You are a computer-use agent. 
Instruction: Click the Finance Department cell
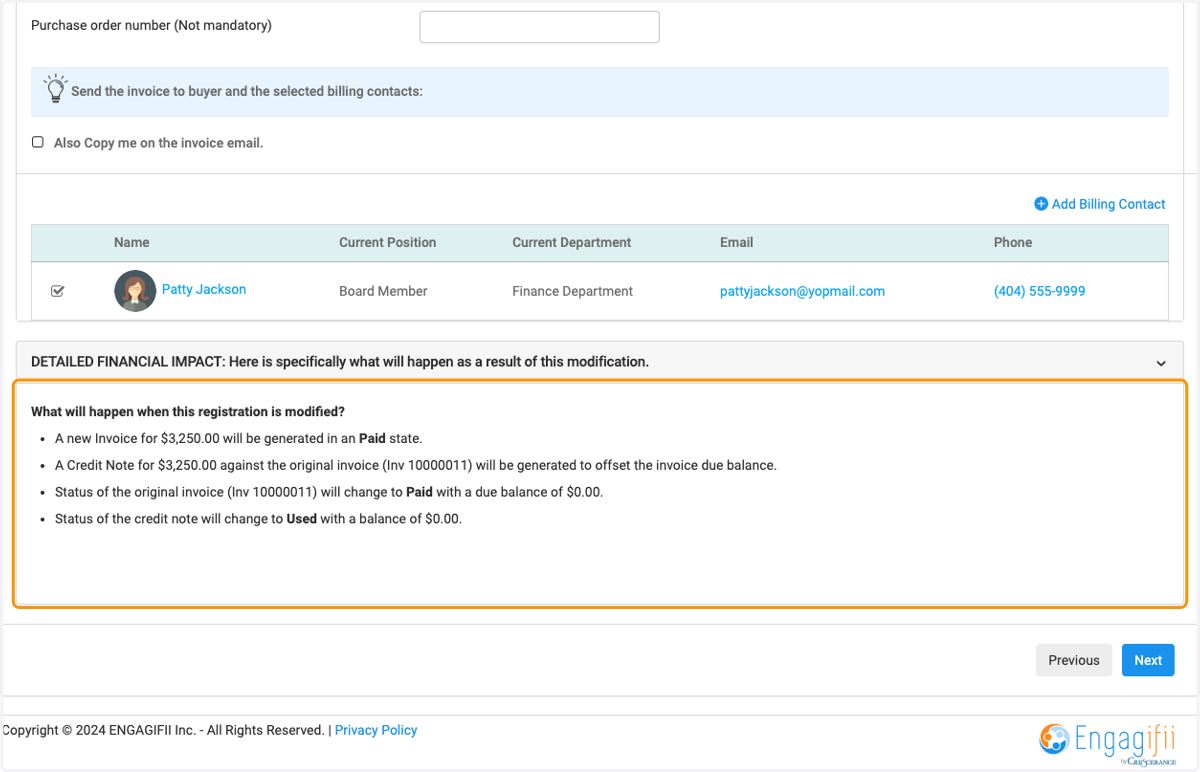pos(572,291)
